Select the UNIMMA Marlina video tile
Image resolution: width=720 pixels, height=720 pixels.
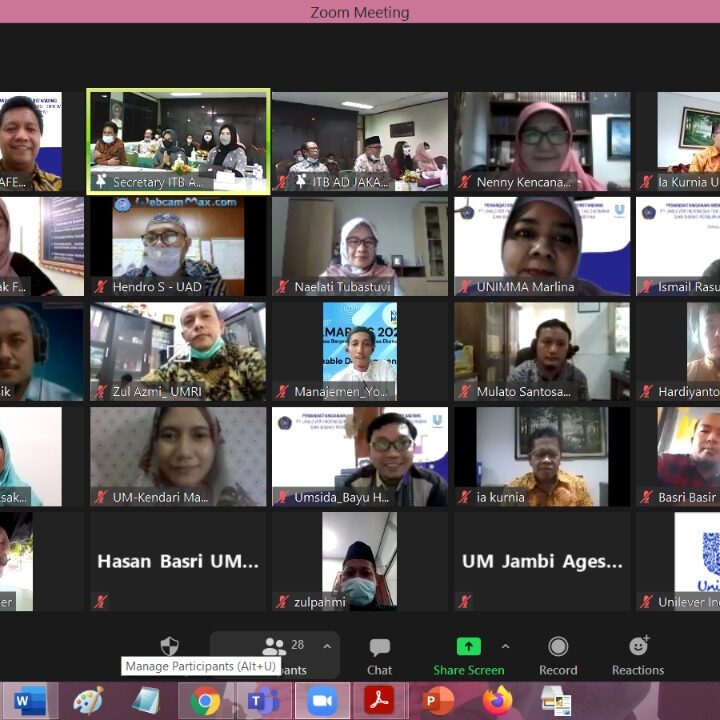point(542,245)
